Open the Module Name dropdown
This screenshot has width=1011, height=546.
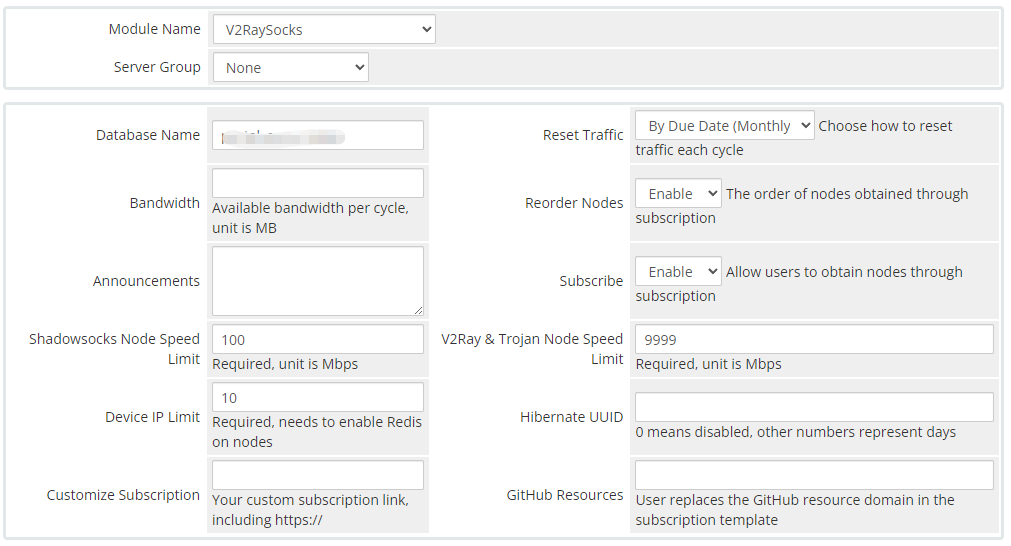pos(324,30)
